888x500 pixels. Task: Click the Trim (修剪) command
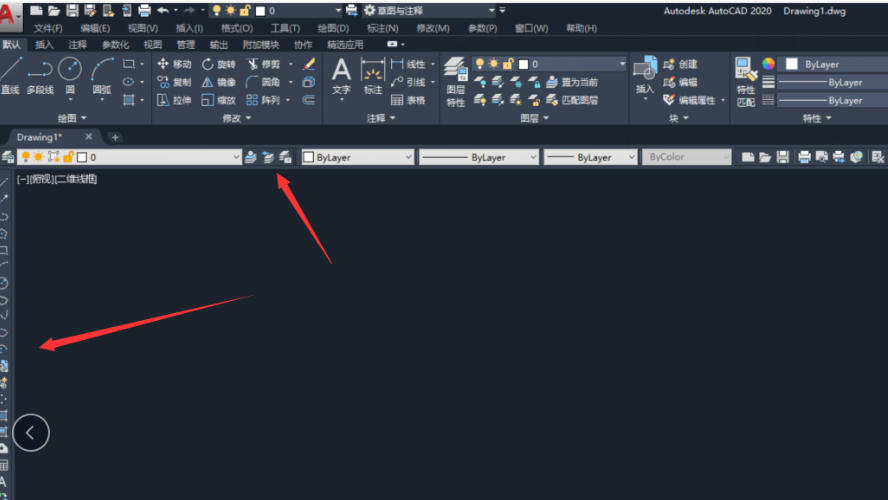pos(264,64)
